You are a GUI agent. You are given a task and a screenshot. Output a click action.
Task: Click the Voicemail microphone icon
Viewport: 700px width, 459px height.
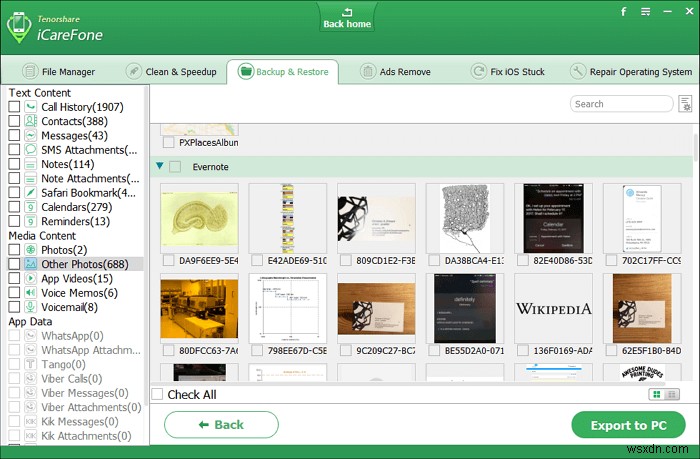tap(30, 307)
